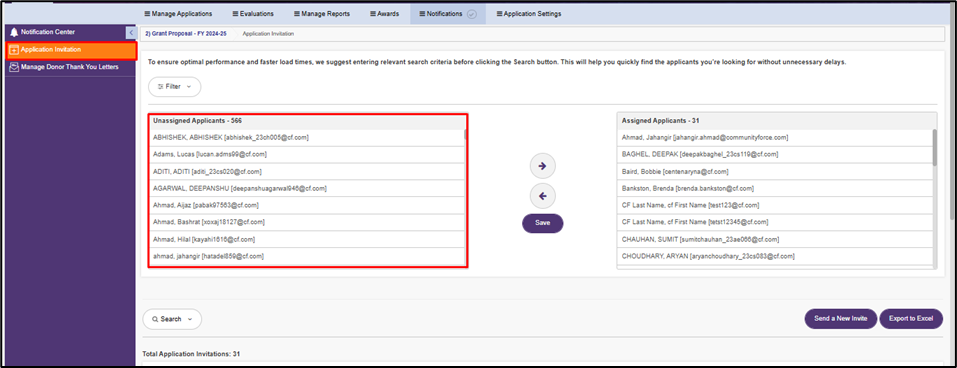Select CHOUDHARY, ARYAN in assigned list
The height and width of the screenshot is (368, 957).
(775, 256)
